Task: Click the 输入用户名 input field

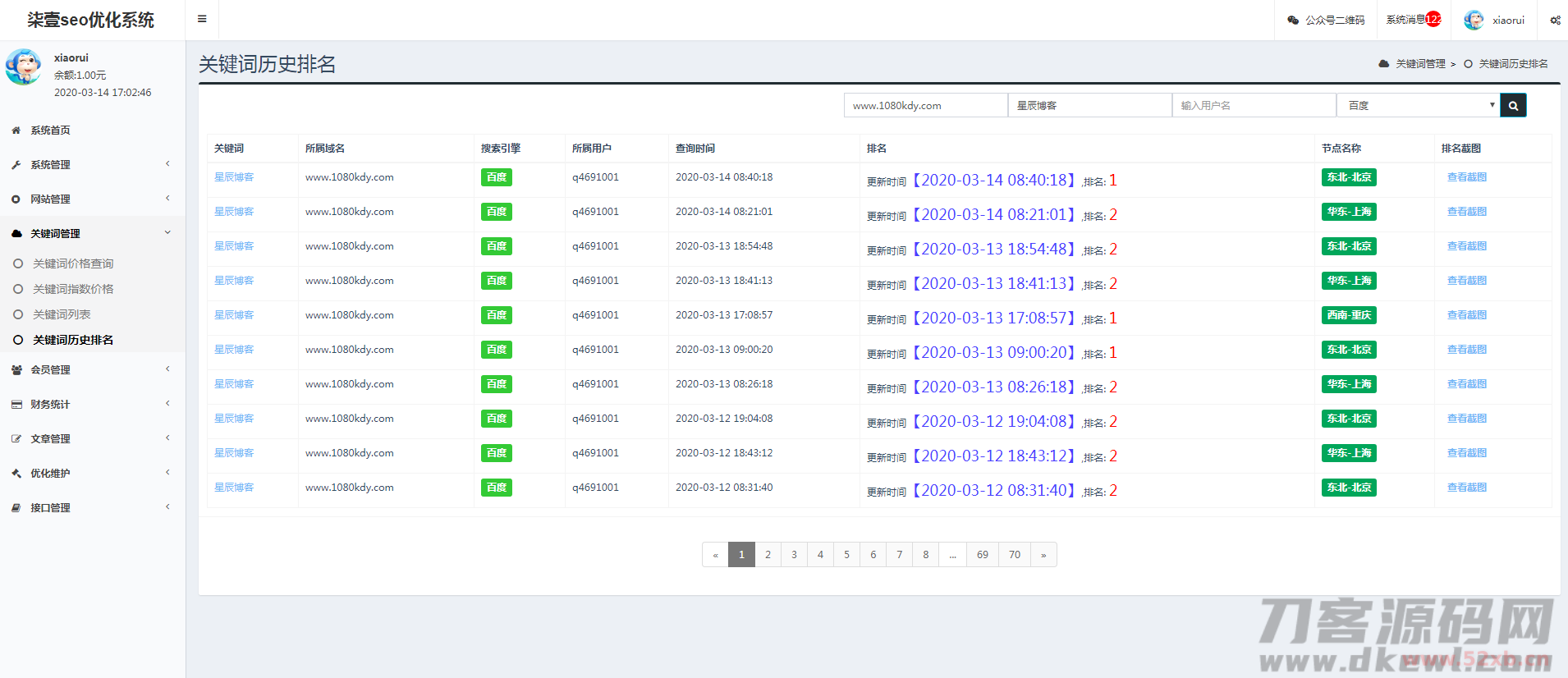Action: point(1254,105)
